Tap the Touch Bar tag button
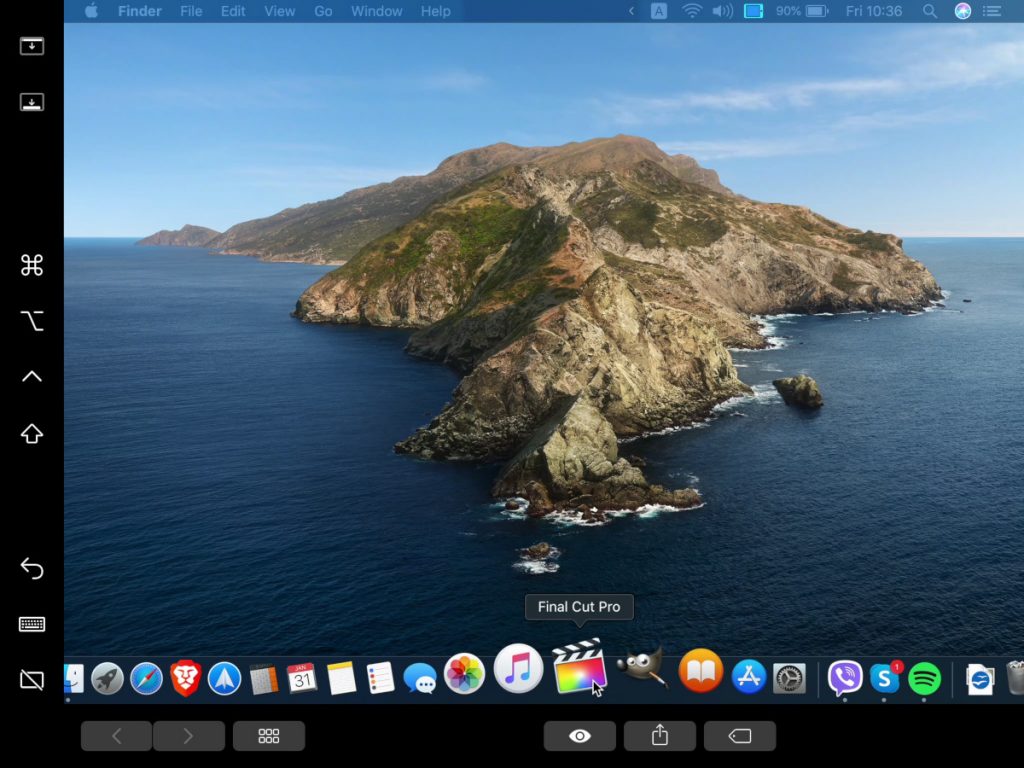1024x768 pixels. coord(740,736)
